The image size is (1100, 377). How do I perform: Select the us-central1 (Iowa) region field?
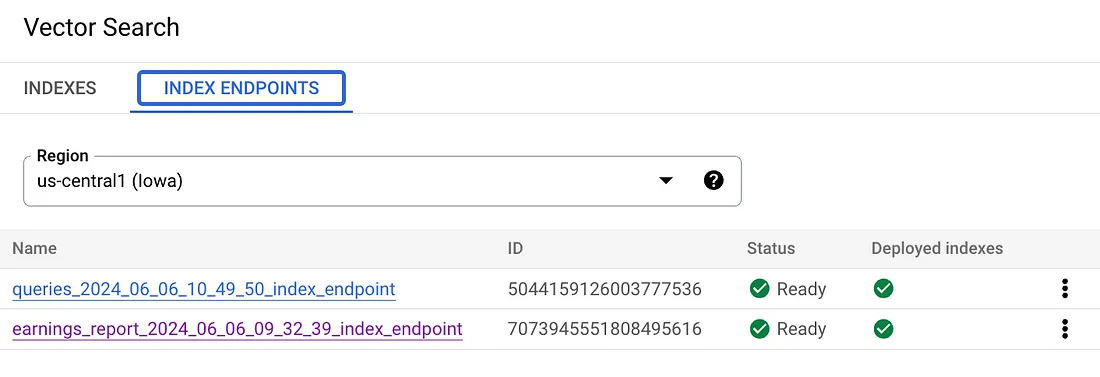point(382,181)
